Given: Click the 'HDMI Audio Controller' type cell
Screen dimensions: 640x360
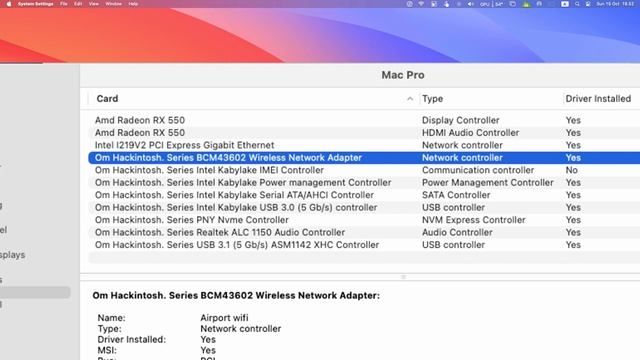Looking at the screenshot, I should [x=470, y=133].
